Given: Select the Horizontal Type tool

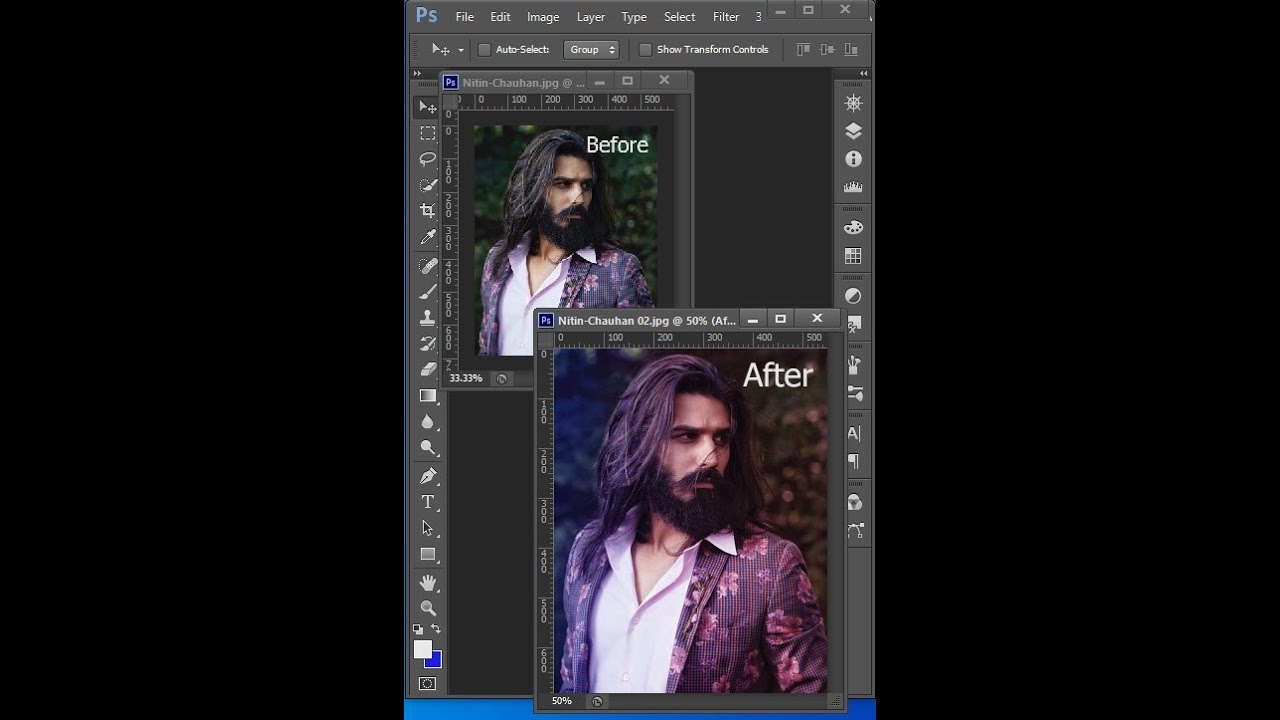Looking at the screenshot, I should point(428,502).
